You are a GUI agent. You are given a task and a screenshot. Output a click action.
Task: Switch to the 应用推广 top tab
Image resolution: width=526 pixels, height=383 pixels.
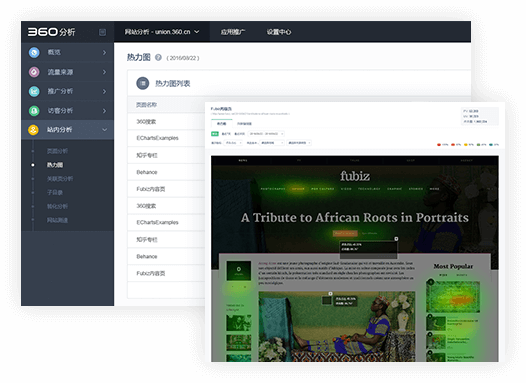[x=233, y=32]
